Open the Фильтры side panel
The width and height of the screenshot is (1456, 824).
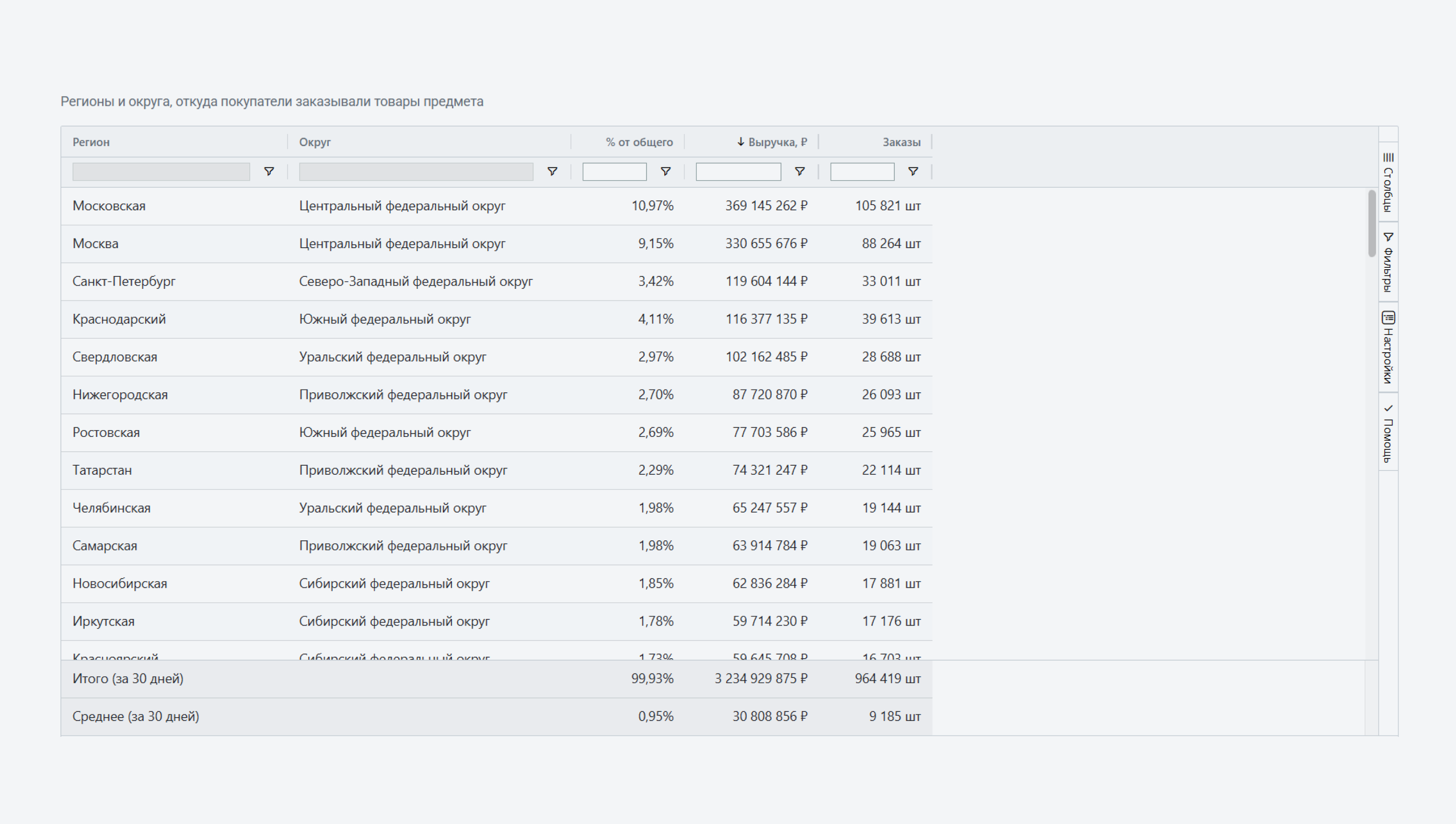pos(1388,262)
